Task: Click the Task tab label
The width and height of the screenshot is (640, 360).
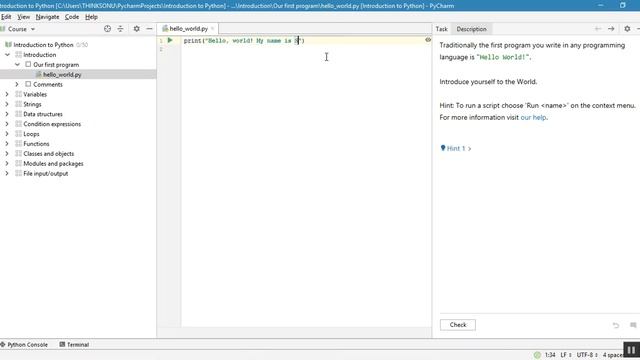Action: tap(441, 29)
